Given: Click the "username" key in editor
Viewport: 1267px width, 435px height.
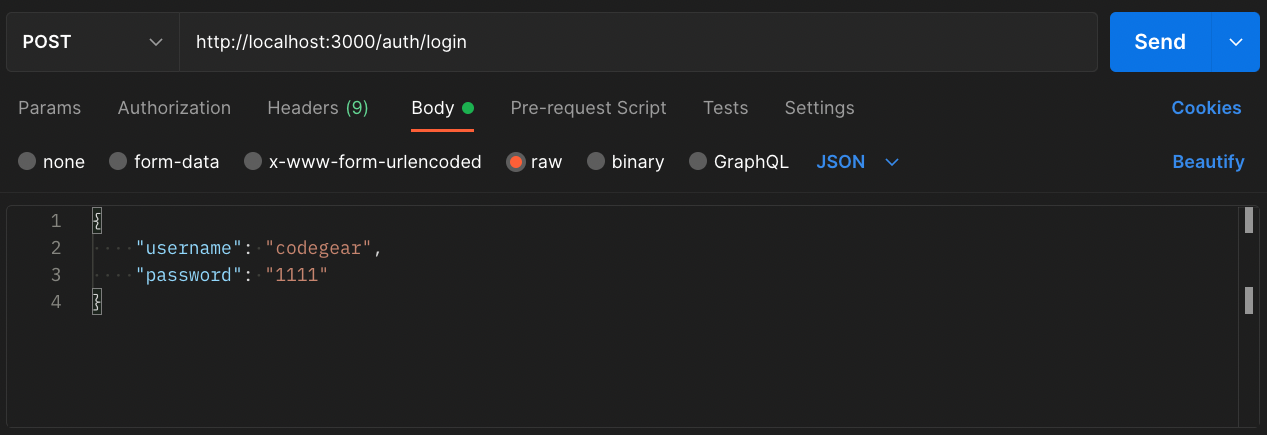Looking at the screenshot, I should [189, 248].
